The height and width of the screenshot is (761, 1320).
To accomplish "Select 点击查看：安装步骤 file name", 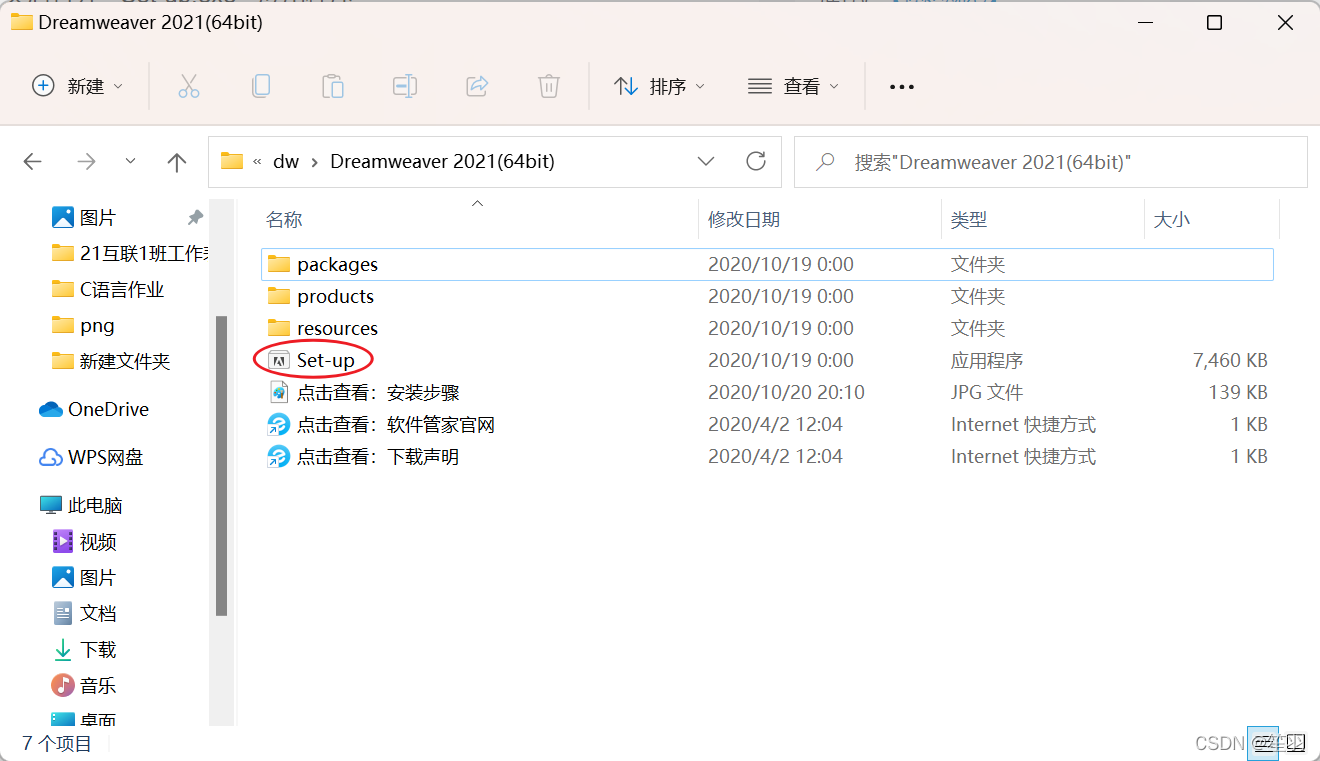I will (378, 392).
